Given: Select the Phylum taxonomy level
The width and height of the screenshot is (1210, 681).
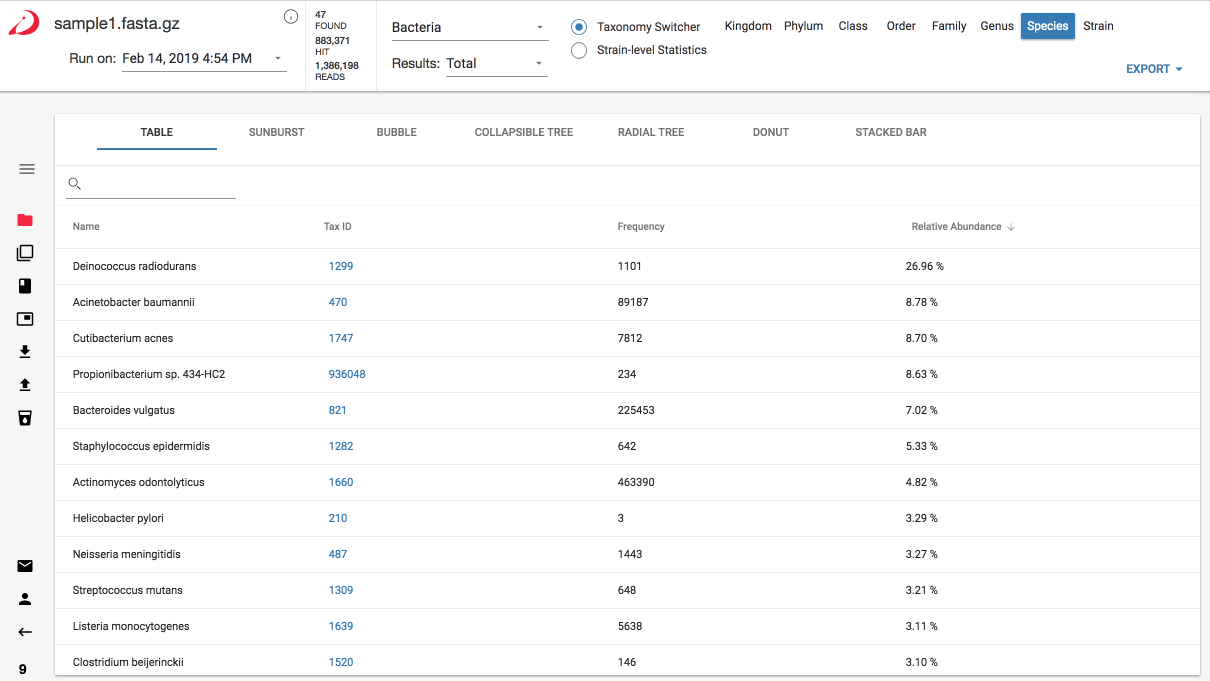Looking at the screenshot, I should click(804, 26).
